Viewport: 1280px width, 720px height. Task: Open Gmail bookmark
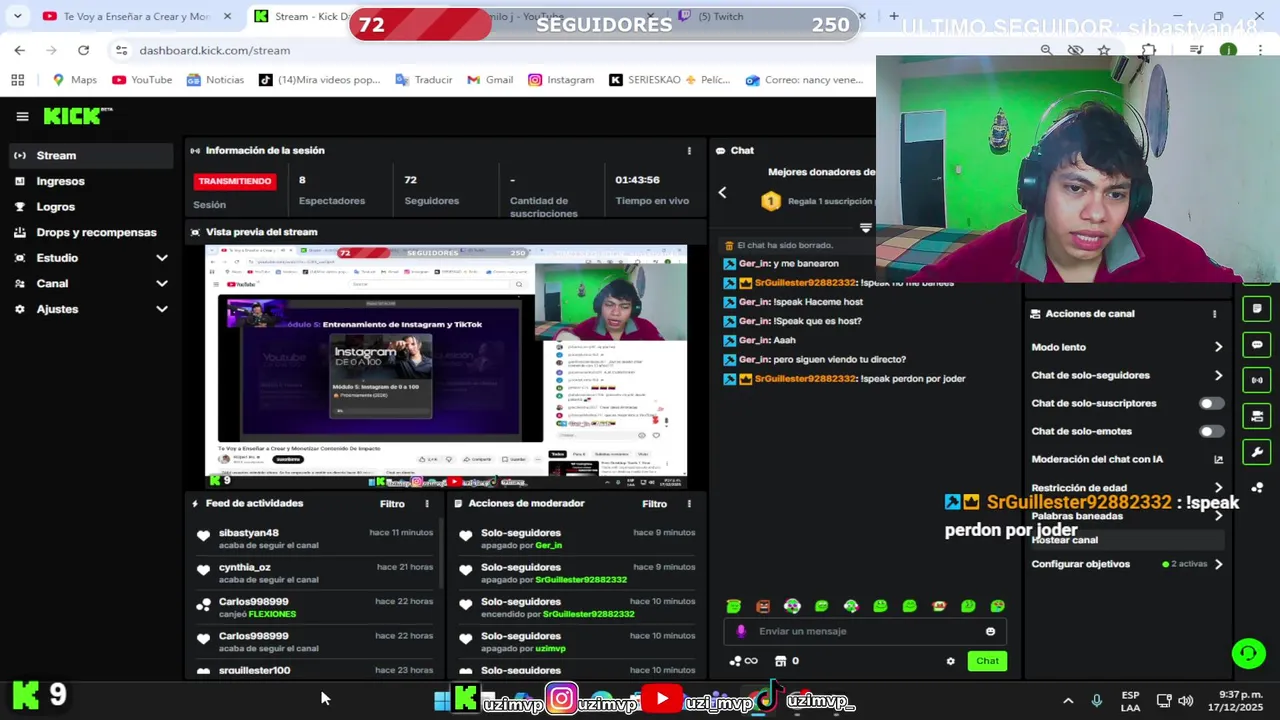coord(490,80)
